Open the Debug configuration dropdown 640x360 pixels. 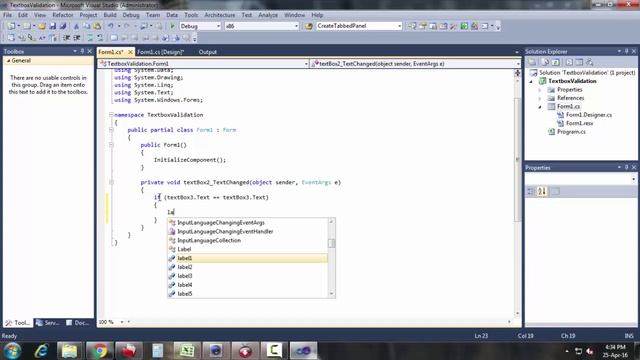tap(218, 26)
